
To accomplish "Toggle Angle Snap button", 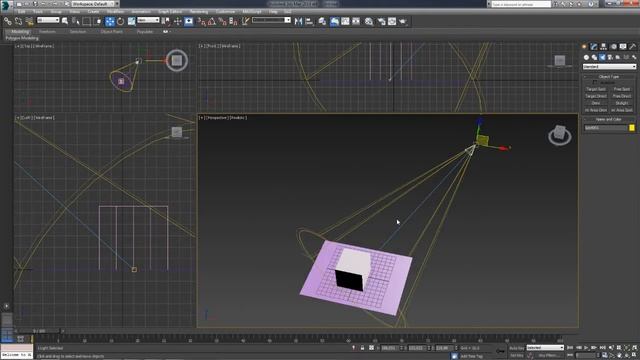I will (x=212, y=21).
